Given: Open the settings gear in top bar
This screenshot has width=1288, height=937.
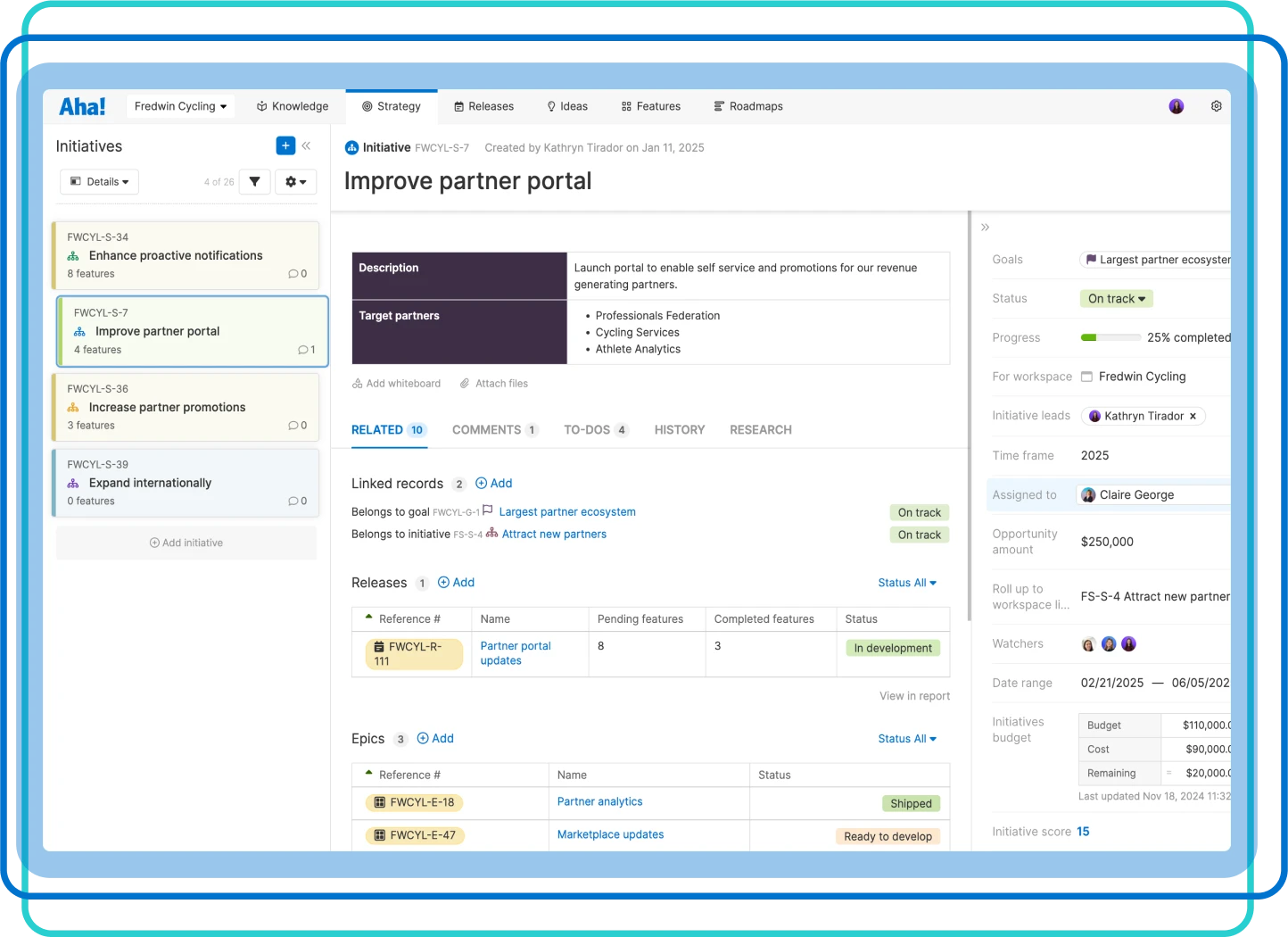Looking at the screenshot, I should [x=1216, y=106].
